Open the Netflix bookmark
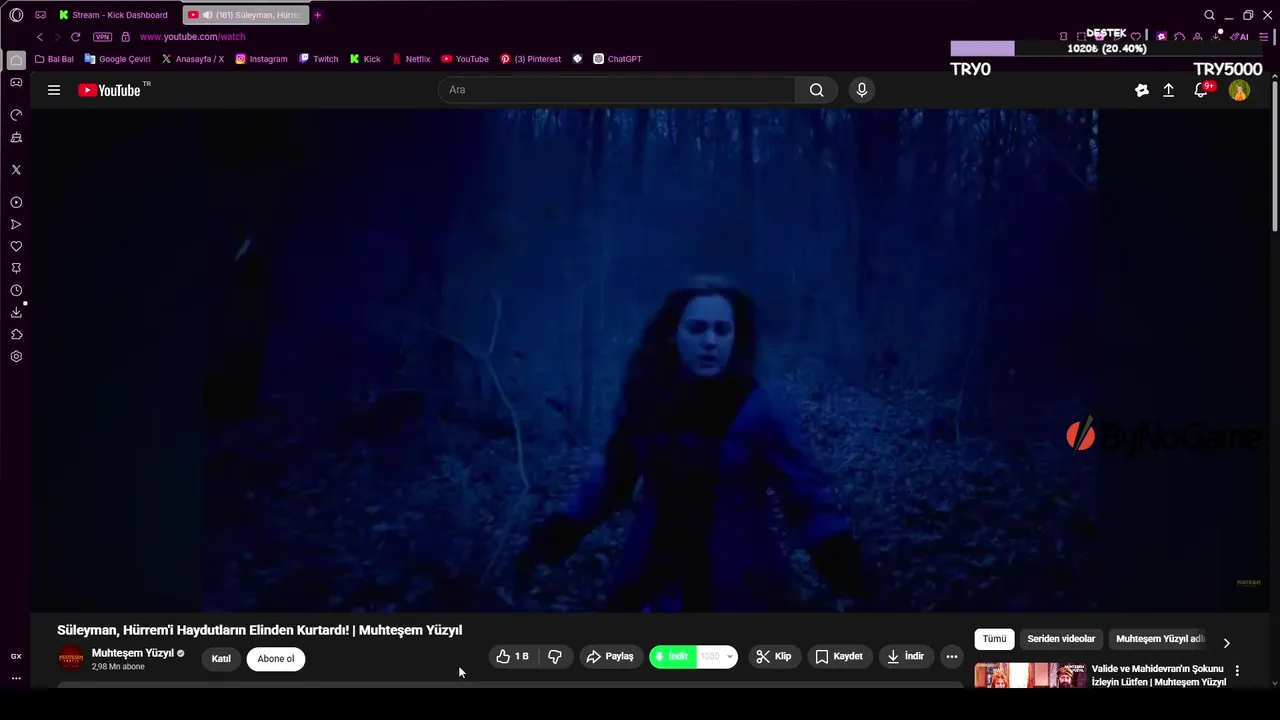 click(411, 59)
